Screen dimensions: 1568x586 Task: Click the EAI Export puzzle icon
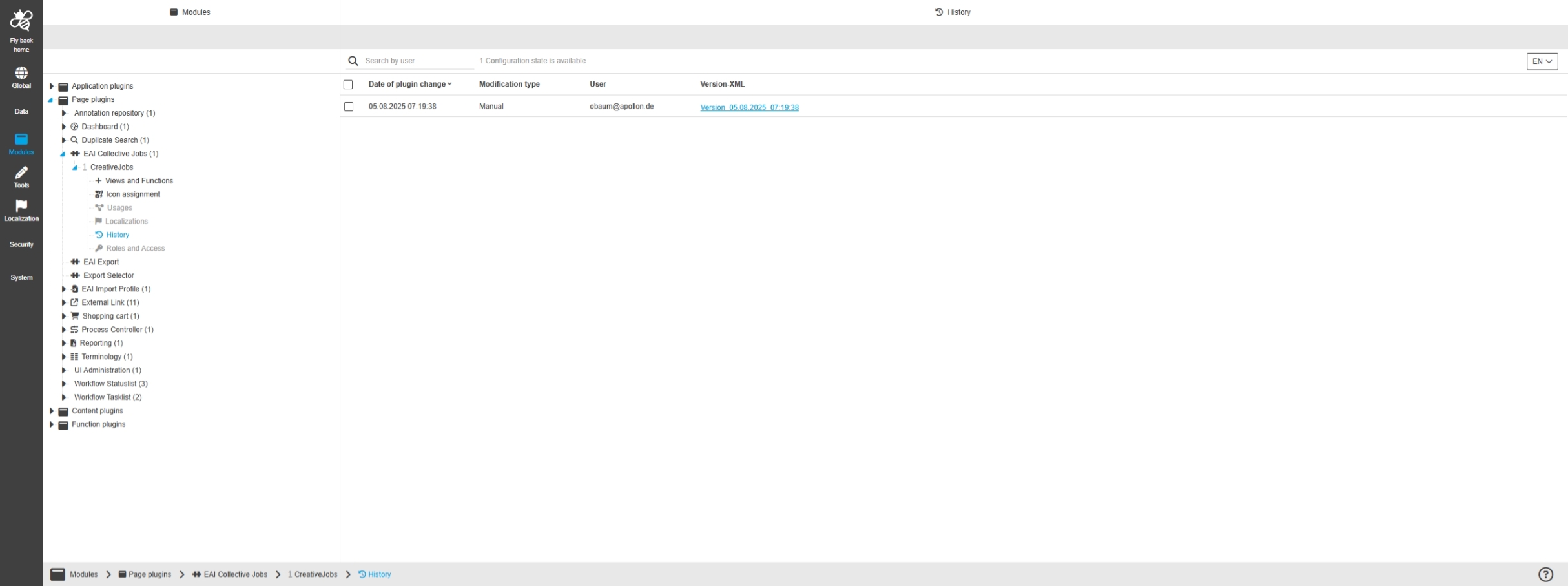(x=75, y=262)
